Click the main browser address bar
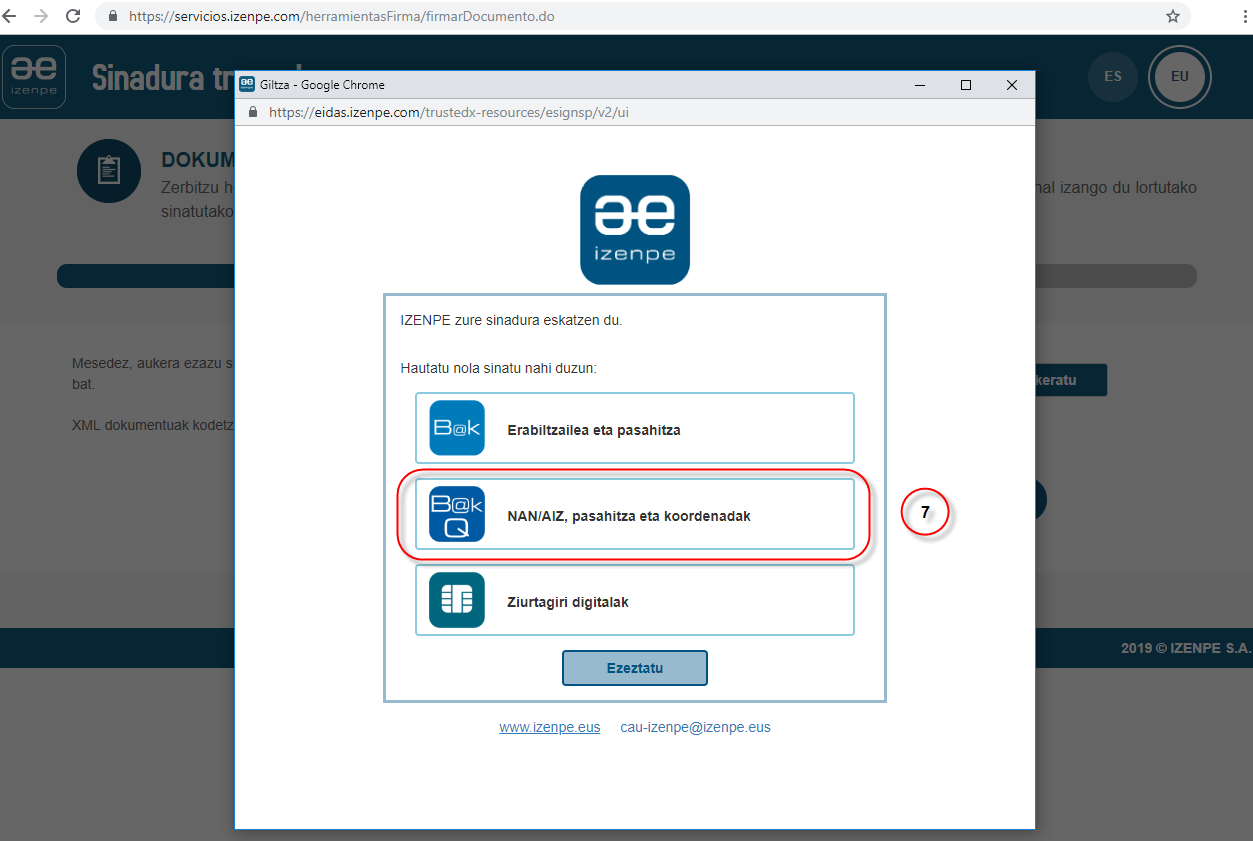Image resolution: width=1253 pixels, height=841 pixels. [x=600, y=16]
